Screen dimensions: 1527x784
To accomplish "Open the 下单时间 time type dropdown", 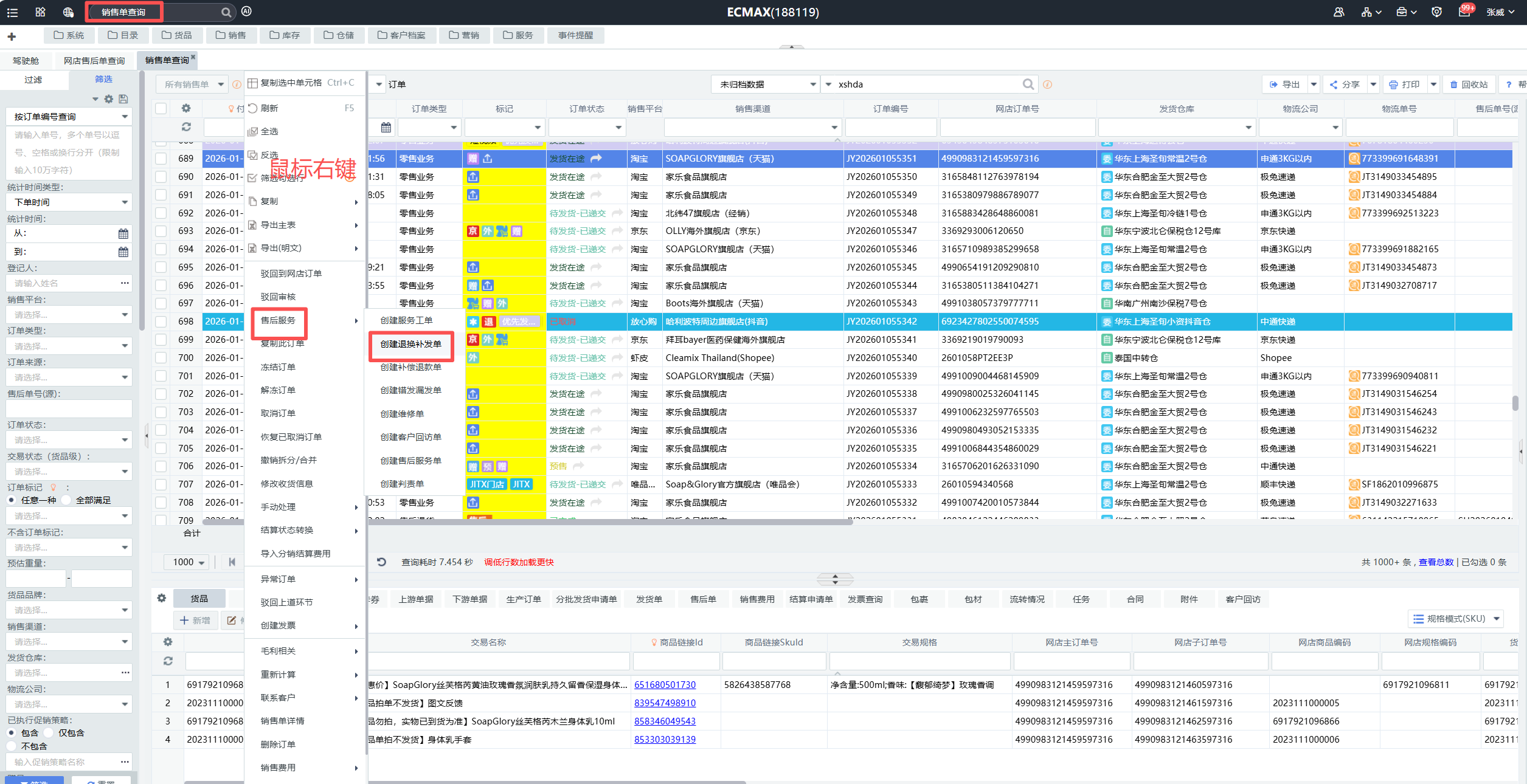I will [x=69, y=202].
